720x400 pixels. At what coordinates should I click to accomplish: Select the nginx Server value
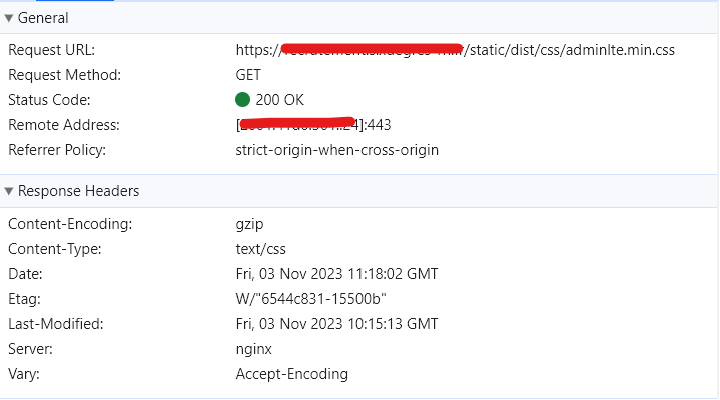[253, 349]
